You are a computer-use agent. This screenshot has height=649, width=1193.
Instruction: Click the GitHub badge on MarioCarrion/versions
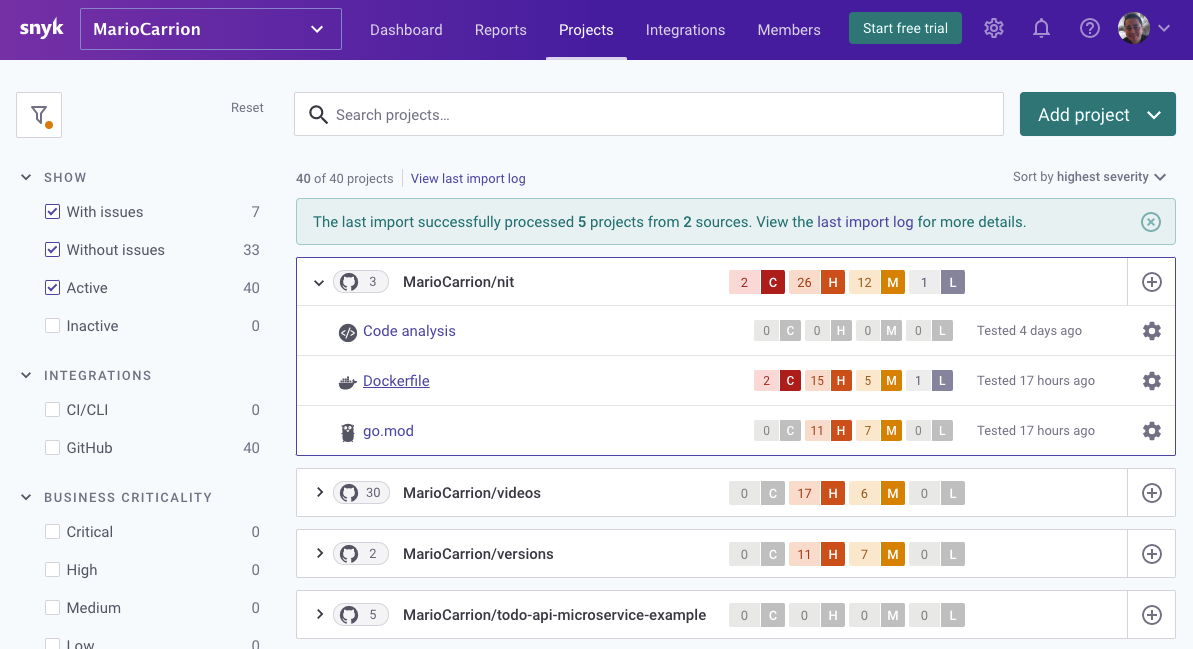click(x=361, y=554)
